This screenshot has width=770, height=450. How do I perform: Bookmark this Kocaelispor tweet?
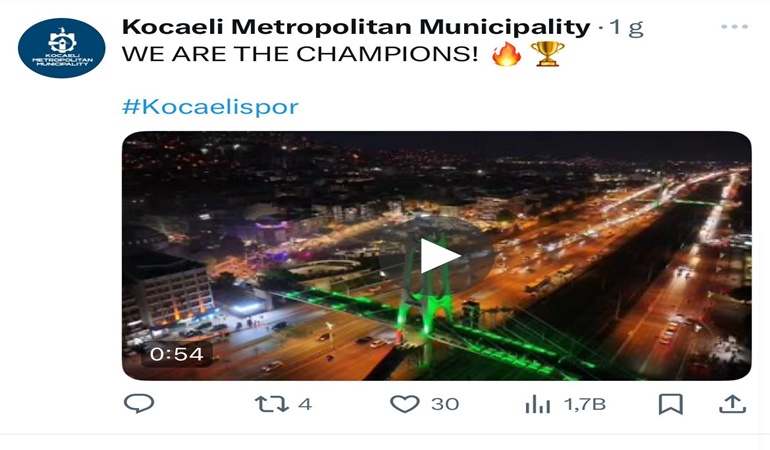670,404
